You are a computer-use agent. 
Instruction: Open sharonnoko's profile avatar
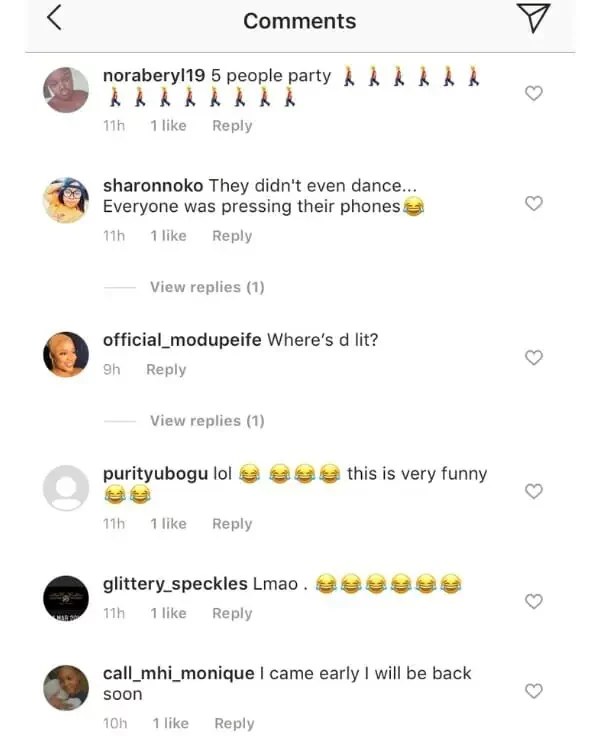67,200
